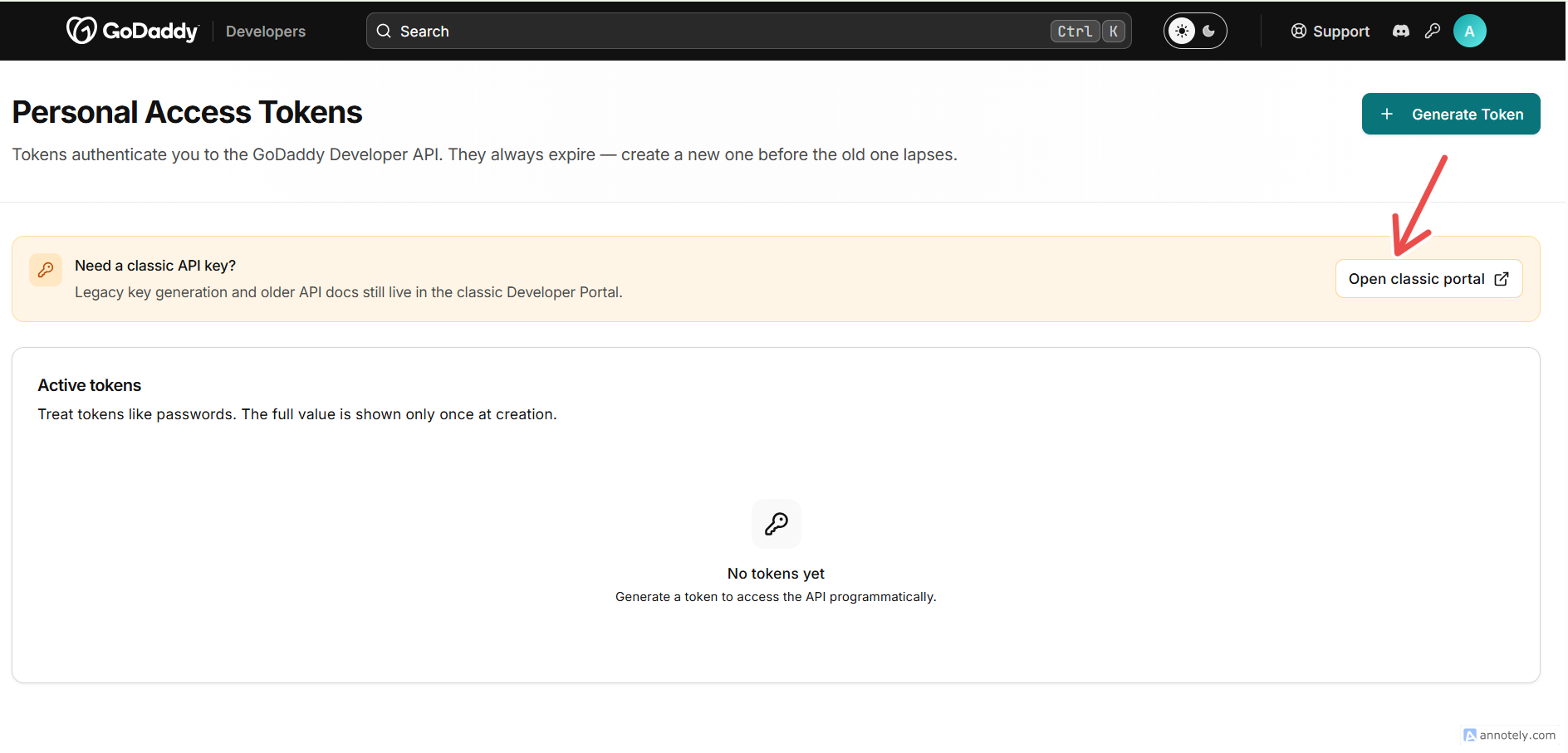This screenshot has height=753, width=1568.
Task: Click the 'No tokens yet' text
Action: [x=776, y=574]
